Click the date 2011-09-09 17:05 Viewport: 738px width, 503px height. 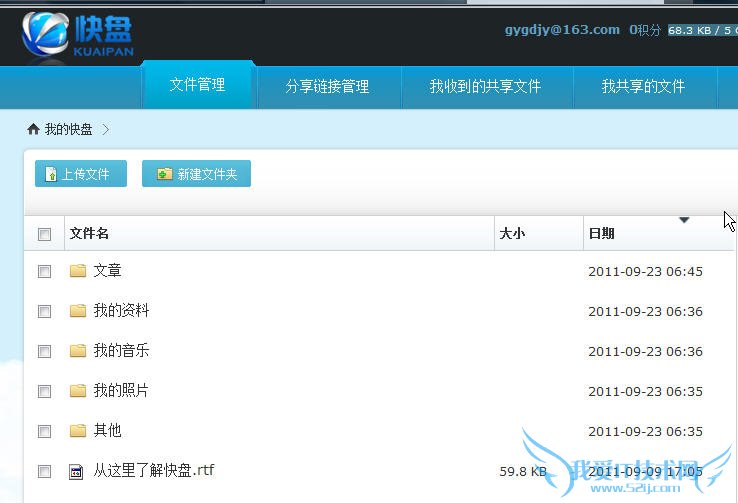[645, 471]
